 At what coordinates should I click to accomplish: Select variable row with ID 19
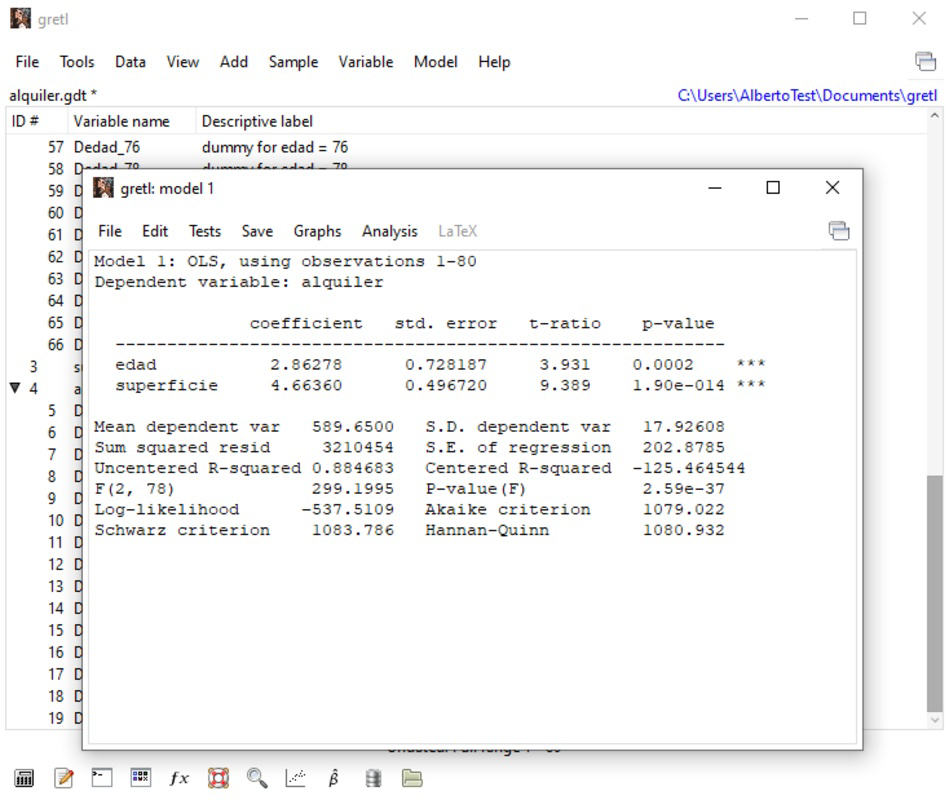click(x=44, y=718)
